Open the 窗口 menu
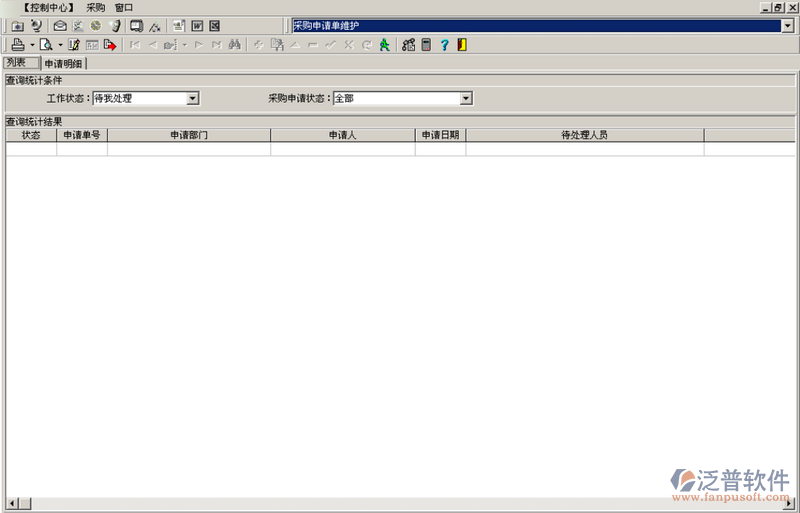Image resolution: width=800 pixels, height=513 pixels. tap(124, 8)
